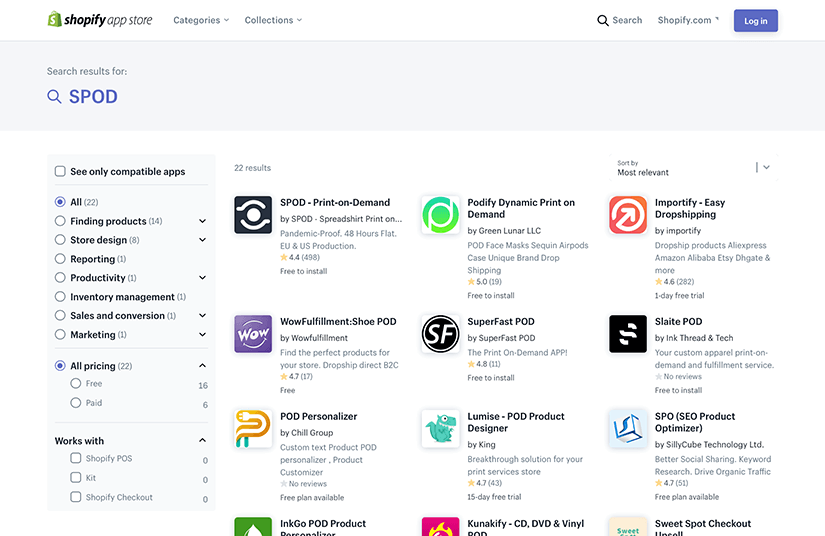Click the Slaite POD black icon
The height and width of the screenshot is (536, 825).
point(628,334)
